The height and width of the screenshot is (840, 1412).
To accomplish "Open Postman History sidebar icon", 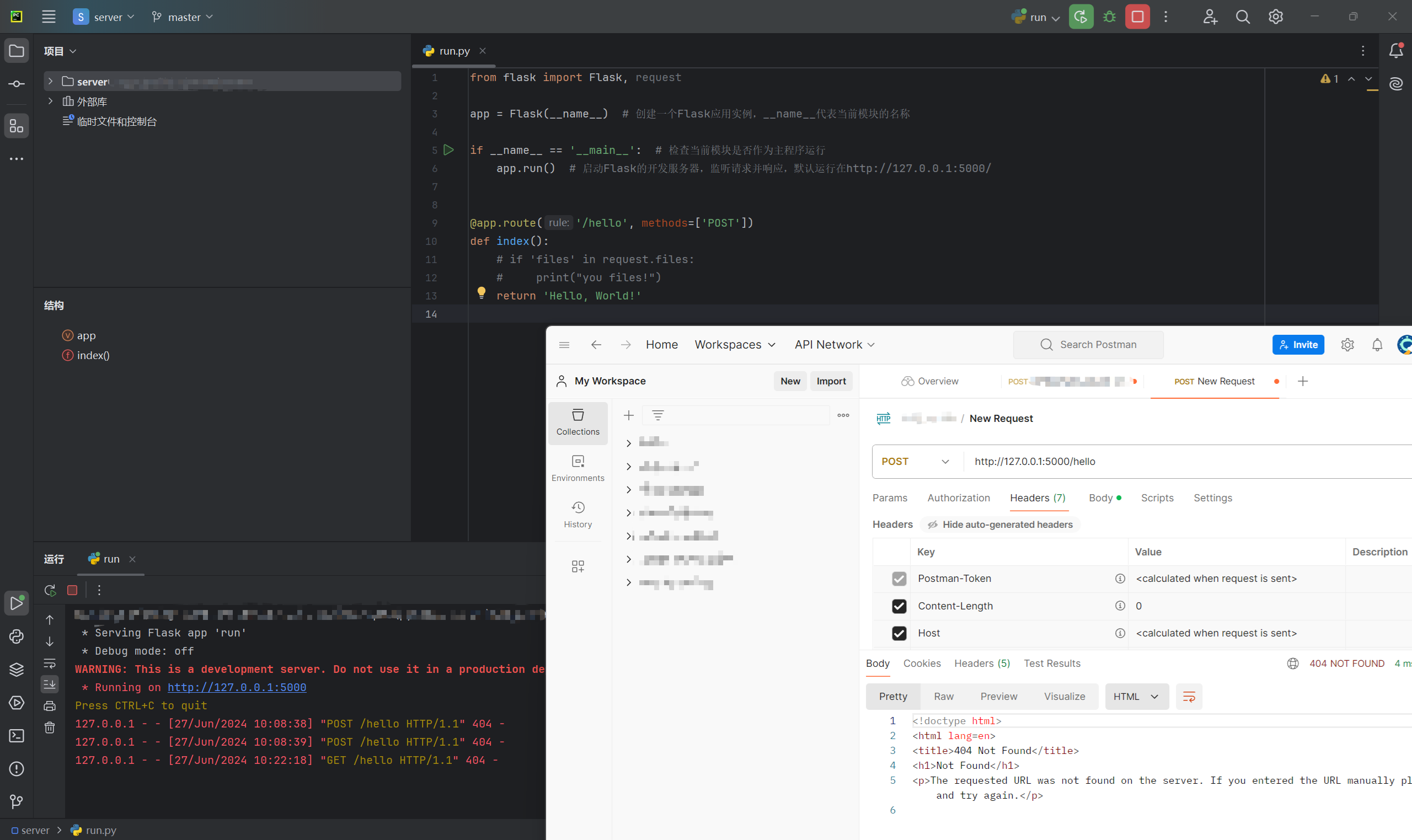I will (x=577, y=513).
